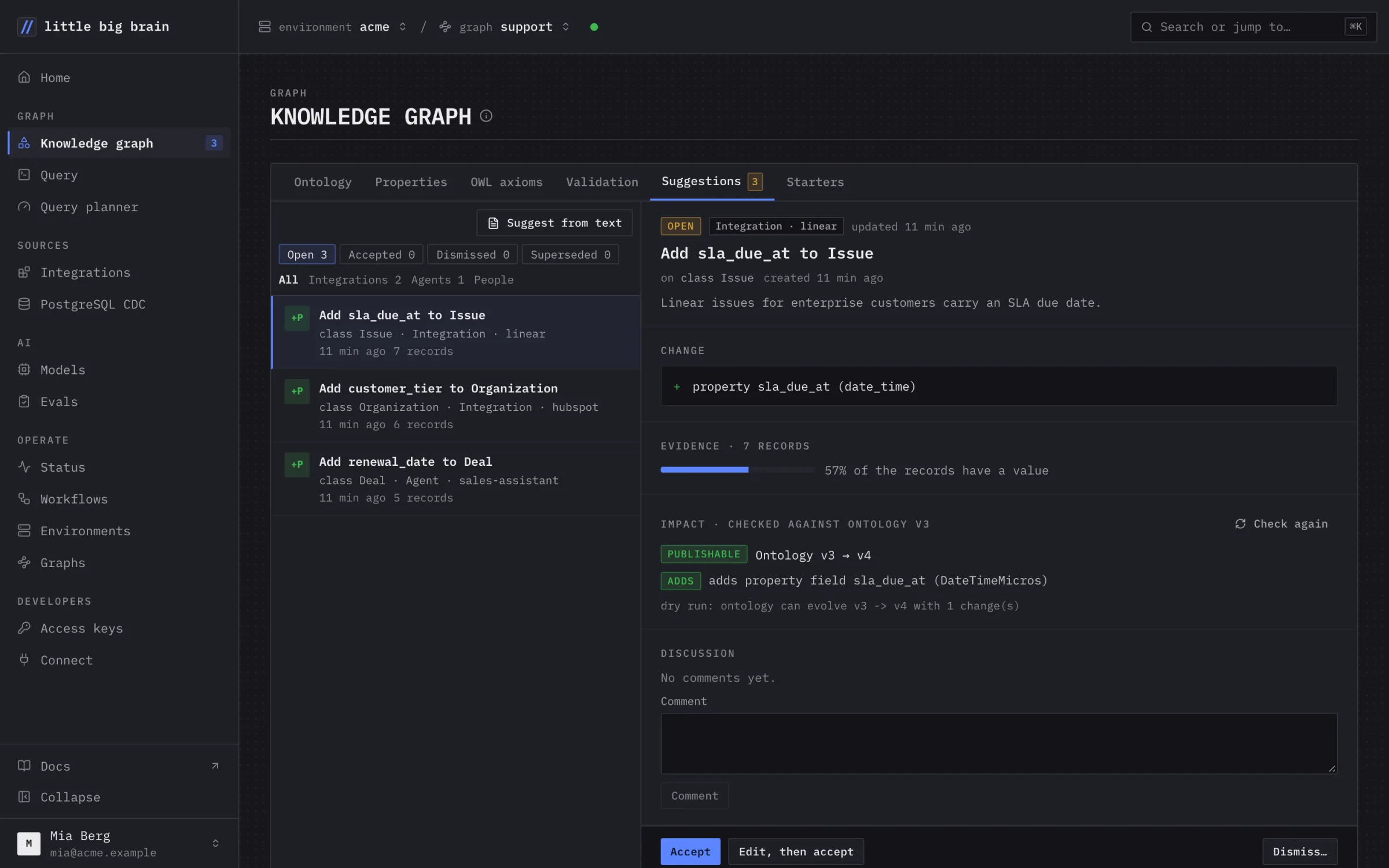Open the graph support switcher
Screen dimensions: 1389x868
(x=504, y=27)
